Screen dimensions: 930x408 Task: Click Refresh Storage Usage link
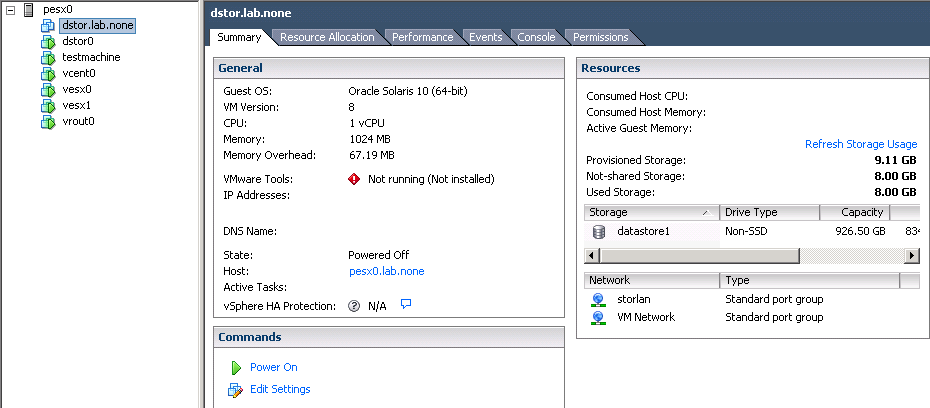point(861,144)
